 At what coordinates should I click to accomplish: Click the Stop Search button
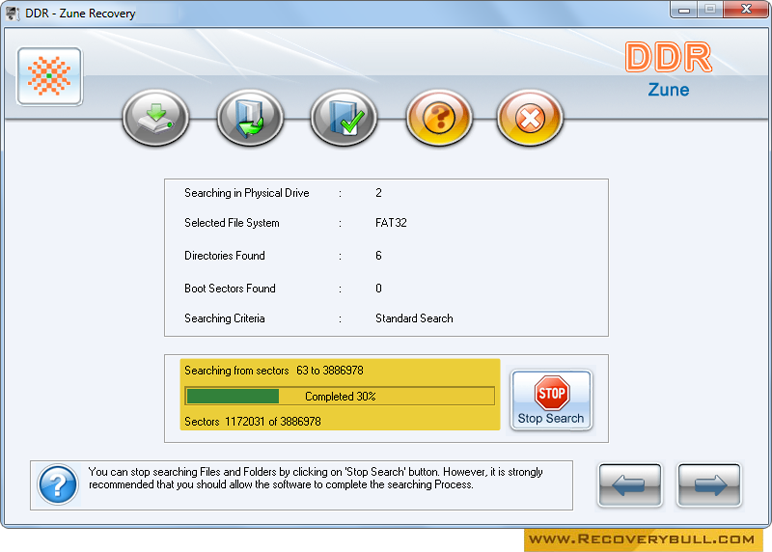coord(551,400)
